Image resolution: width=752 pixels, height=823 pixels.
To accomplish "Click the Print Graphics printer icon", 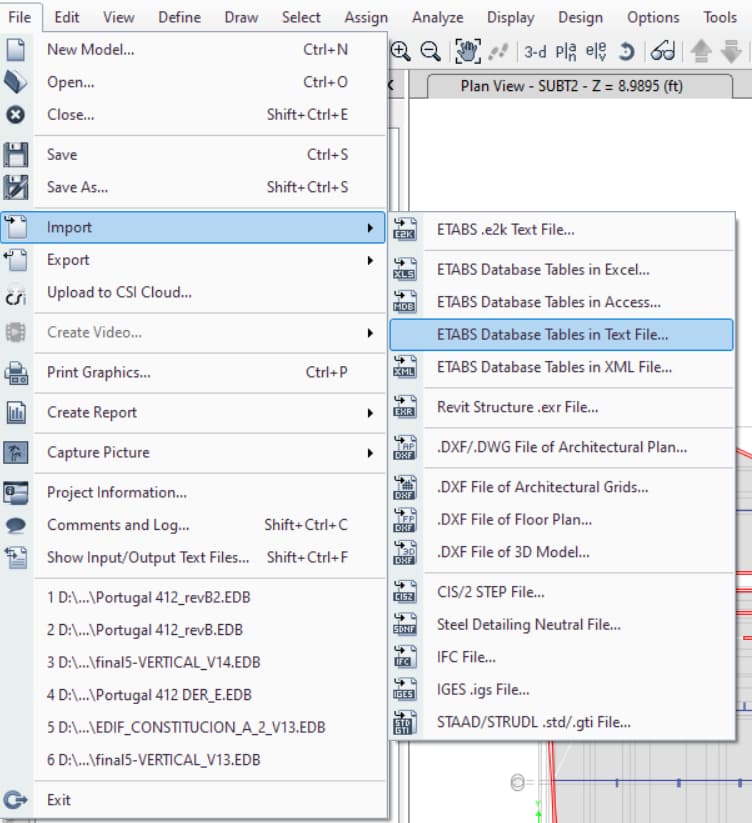I will [16, 373].
